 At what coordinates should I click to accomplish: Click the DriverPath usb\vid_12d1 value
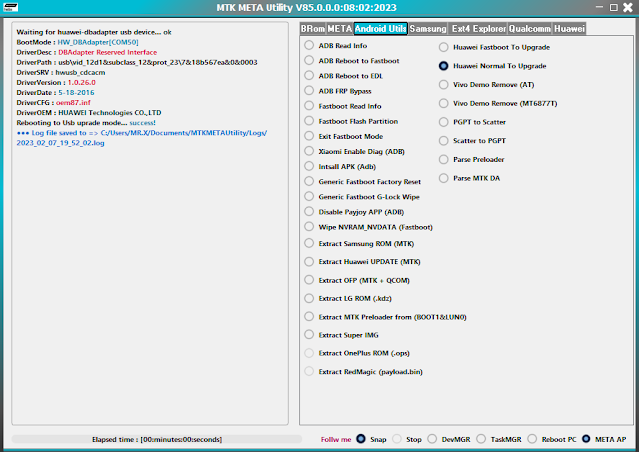point(158,62)
